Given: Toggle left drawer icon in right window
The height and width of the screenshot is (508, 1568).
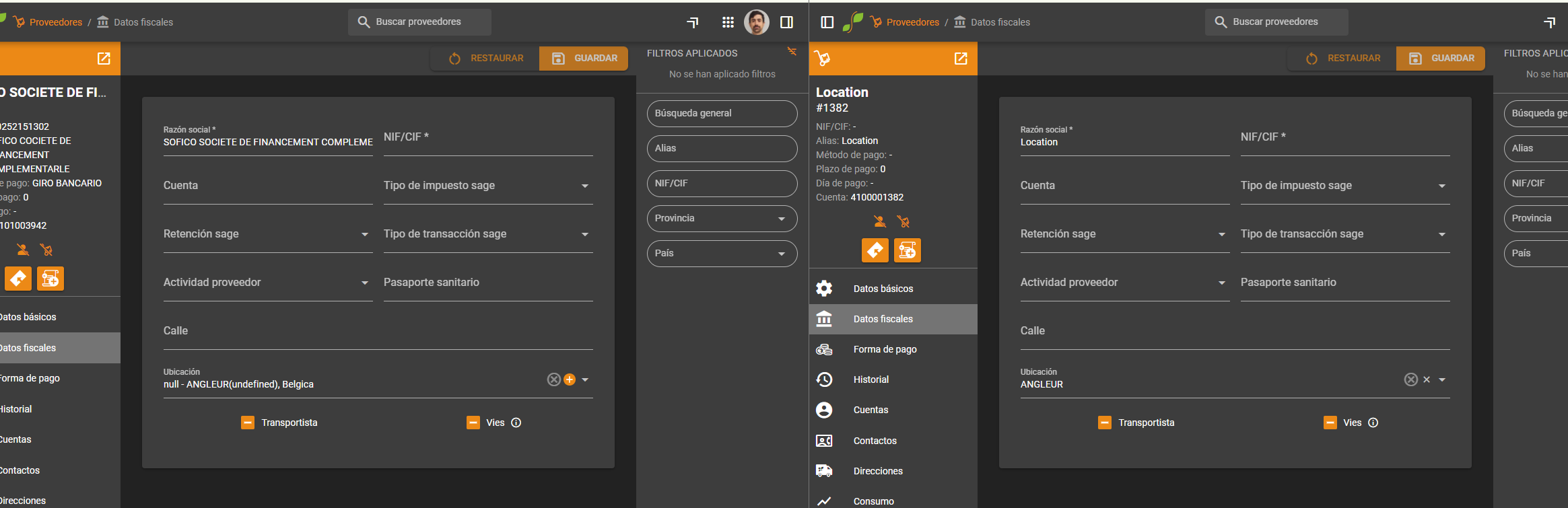Looking at the screenshot, I should click(827, 22).
